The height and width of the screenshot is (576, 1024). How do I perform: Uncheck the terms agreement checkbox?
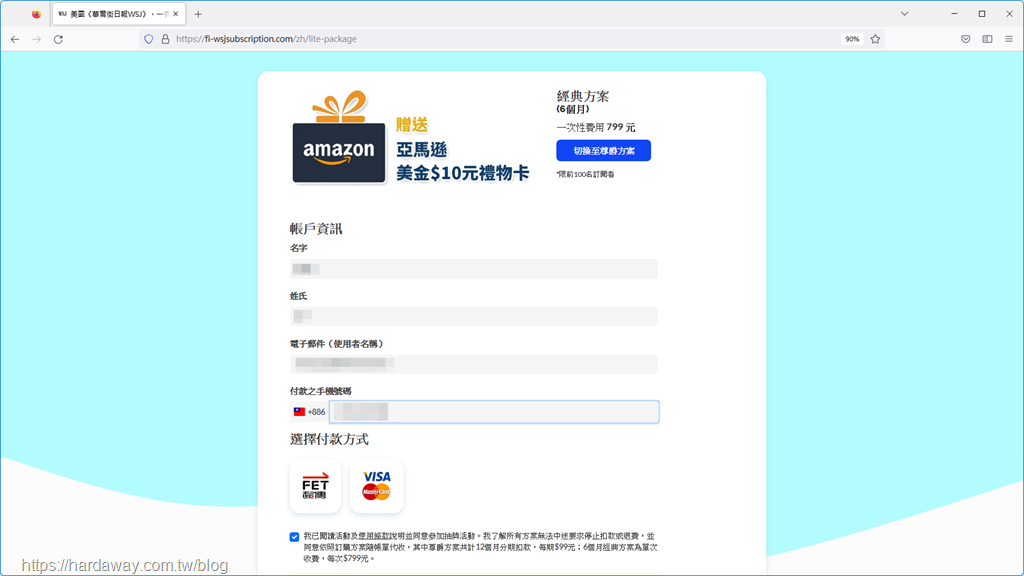click(x=295, y=537)
